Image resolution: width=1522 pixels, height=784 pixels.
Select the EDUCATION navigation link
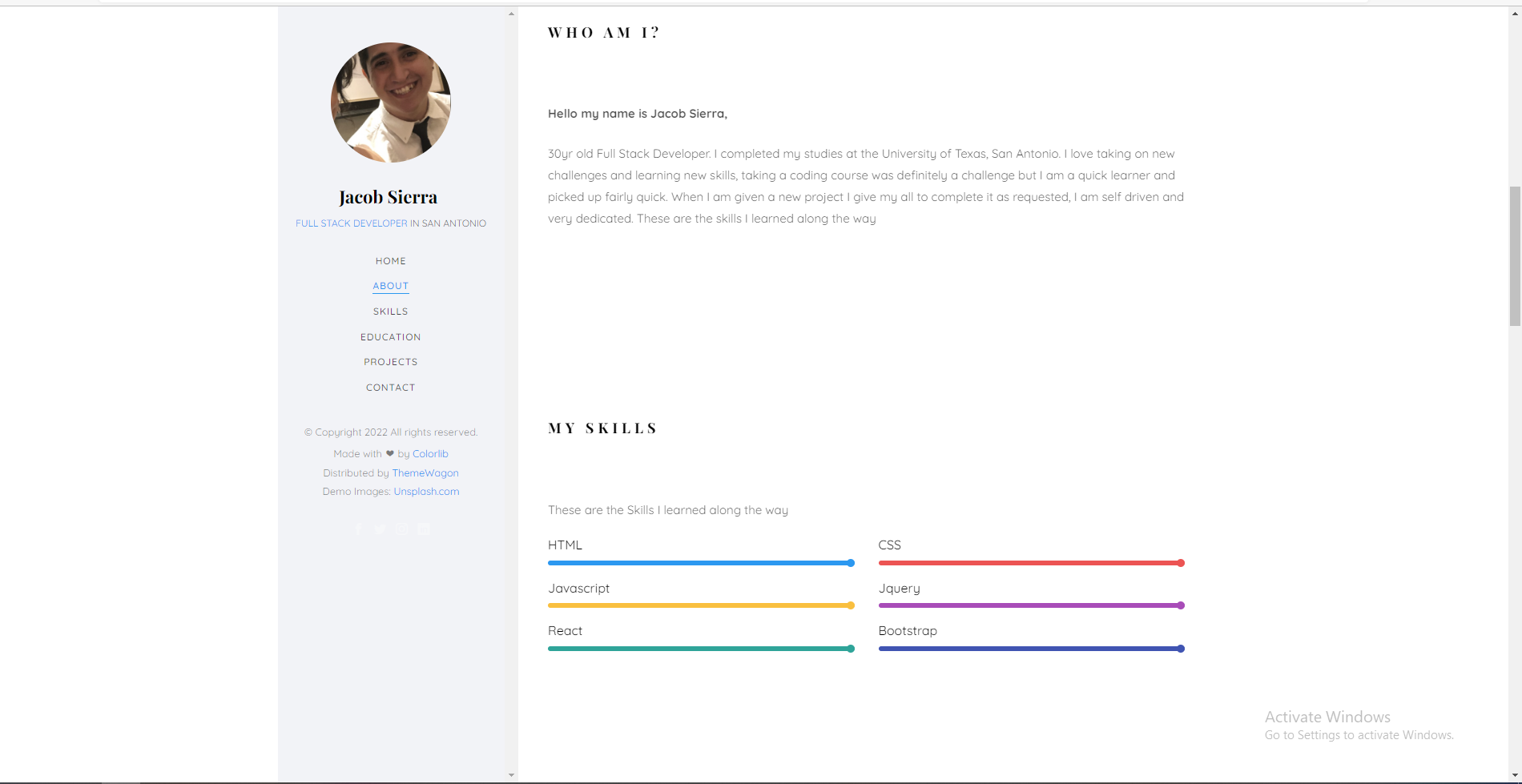coord(390,336)
